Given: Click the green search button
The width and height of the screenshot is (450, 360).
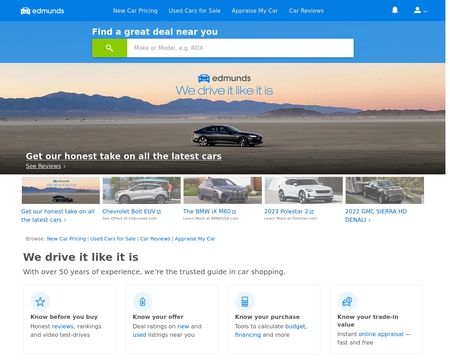Looking at the screenshot, I should point(109,48).
